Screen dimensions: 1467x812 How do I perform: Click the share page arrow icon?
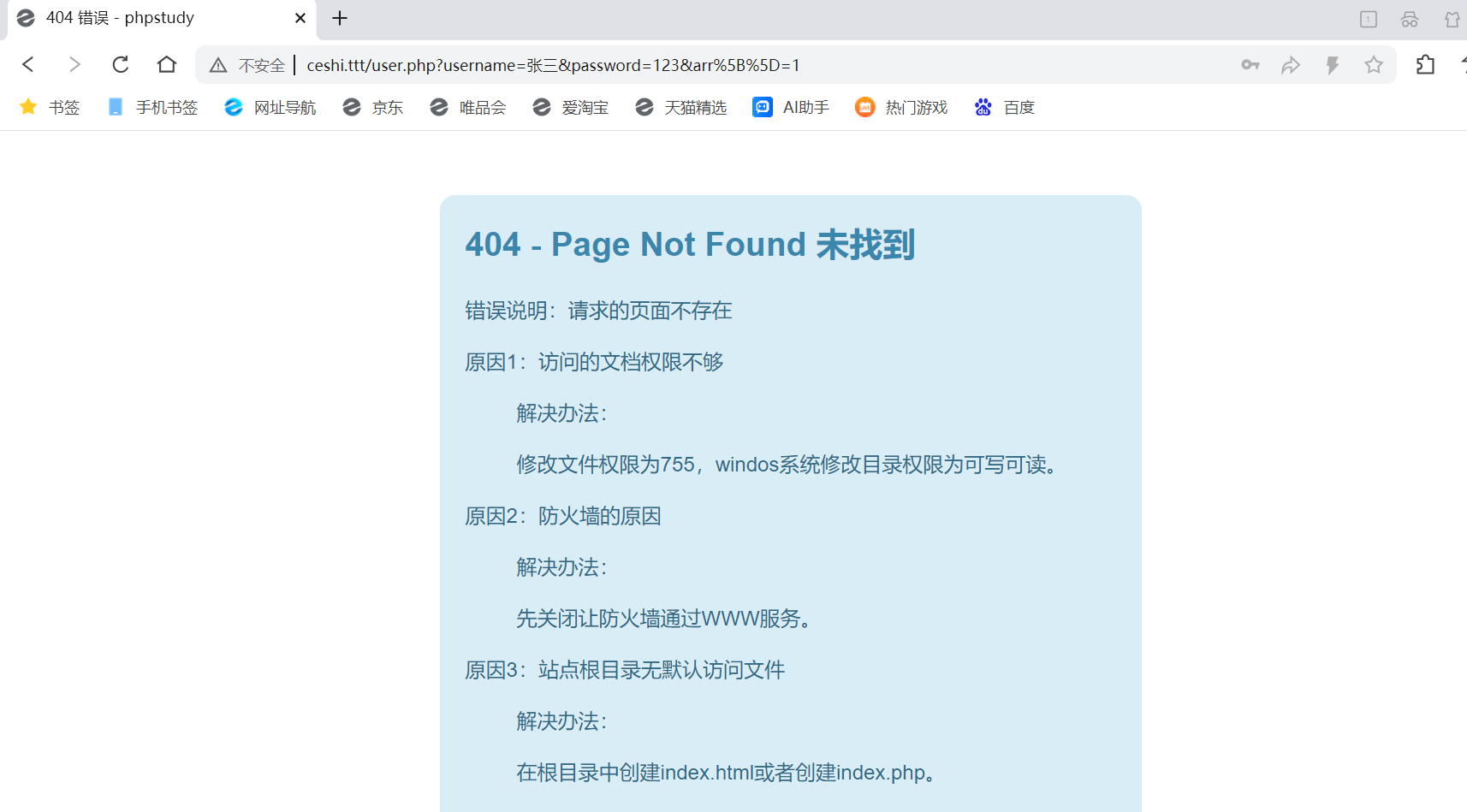1291,65
